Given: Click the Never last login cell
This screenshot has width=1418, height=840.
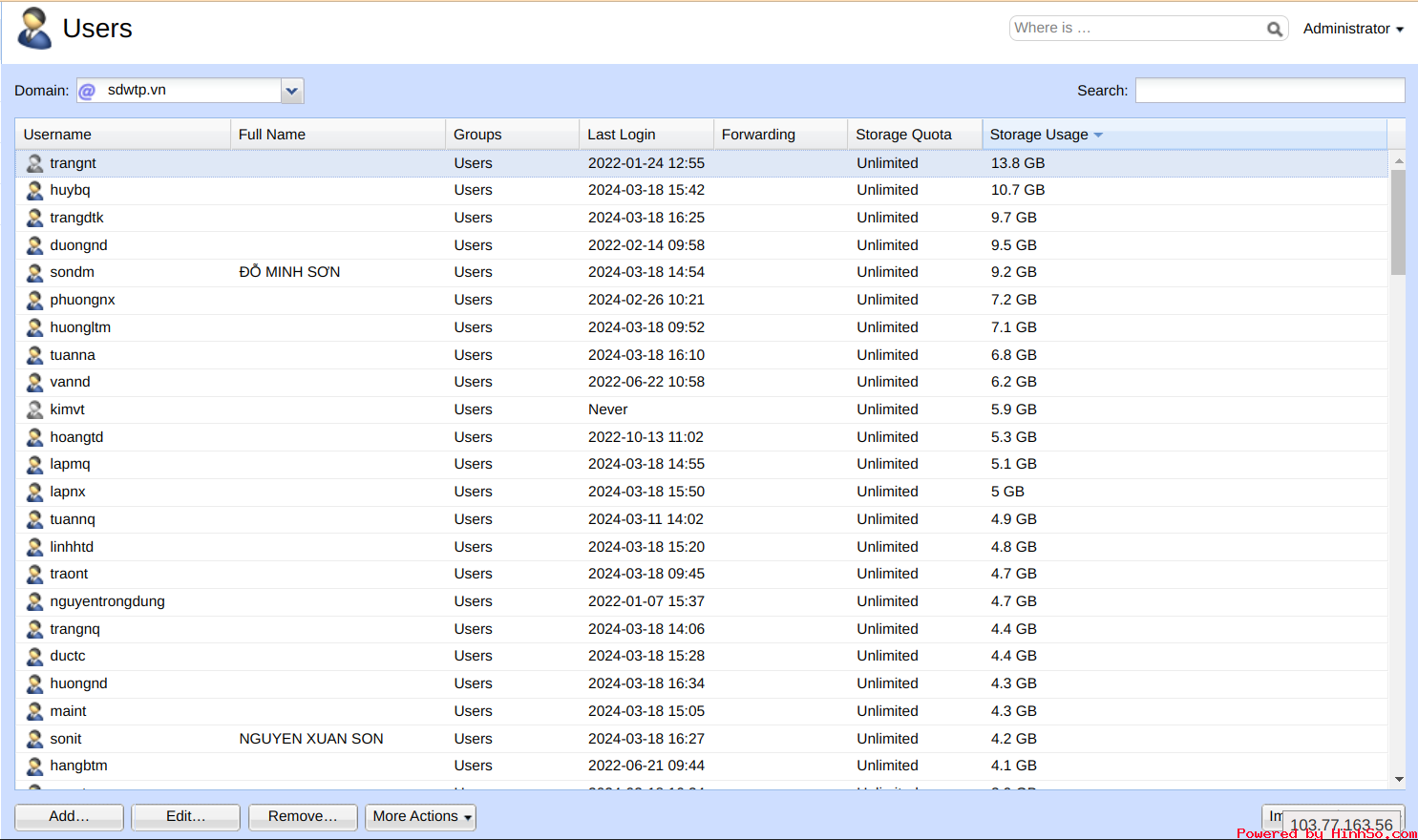Looking at the screenshot, I should (608, 410).
